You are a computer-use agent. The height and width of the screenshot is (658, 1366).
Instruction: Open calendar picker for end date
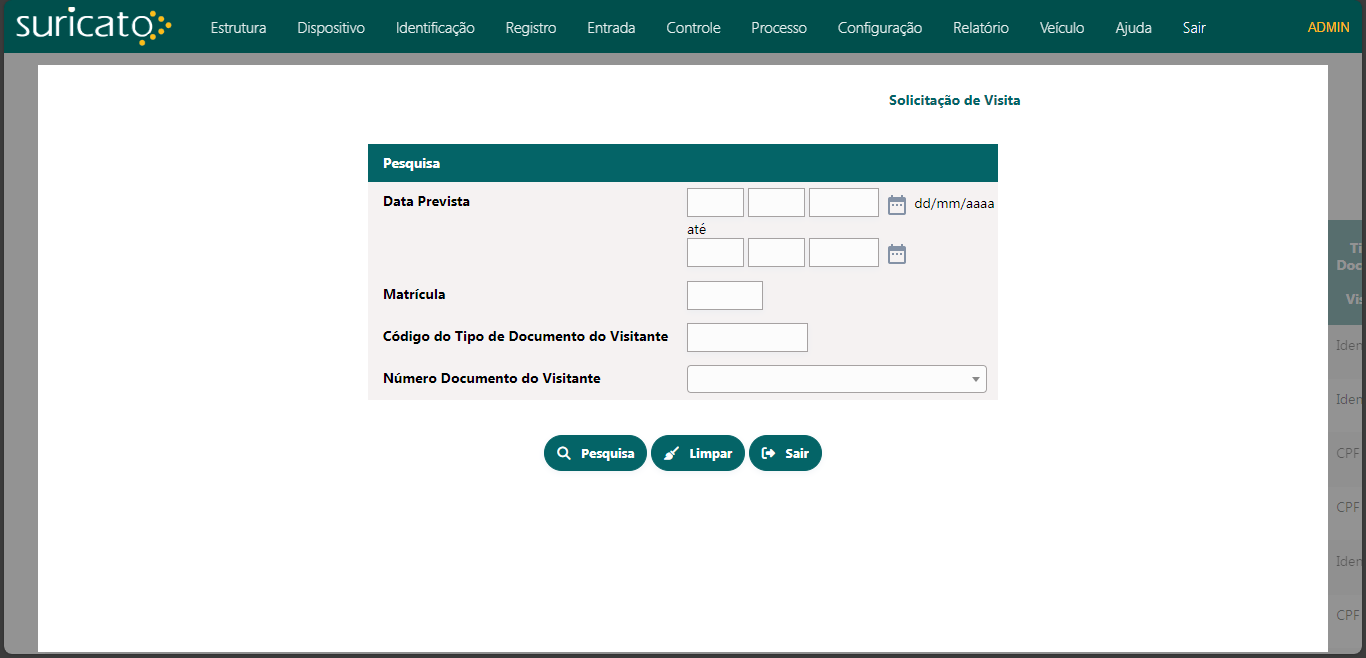click(897, 254)
